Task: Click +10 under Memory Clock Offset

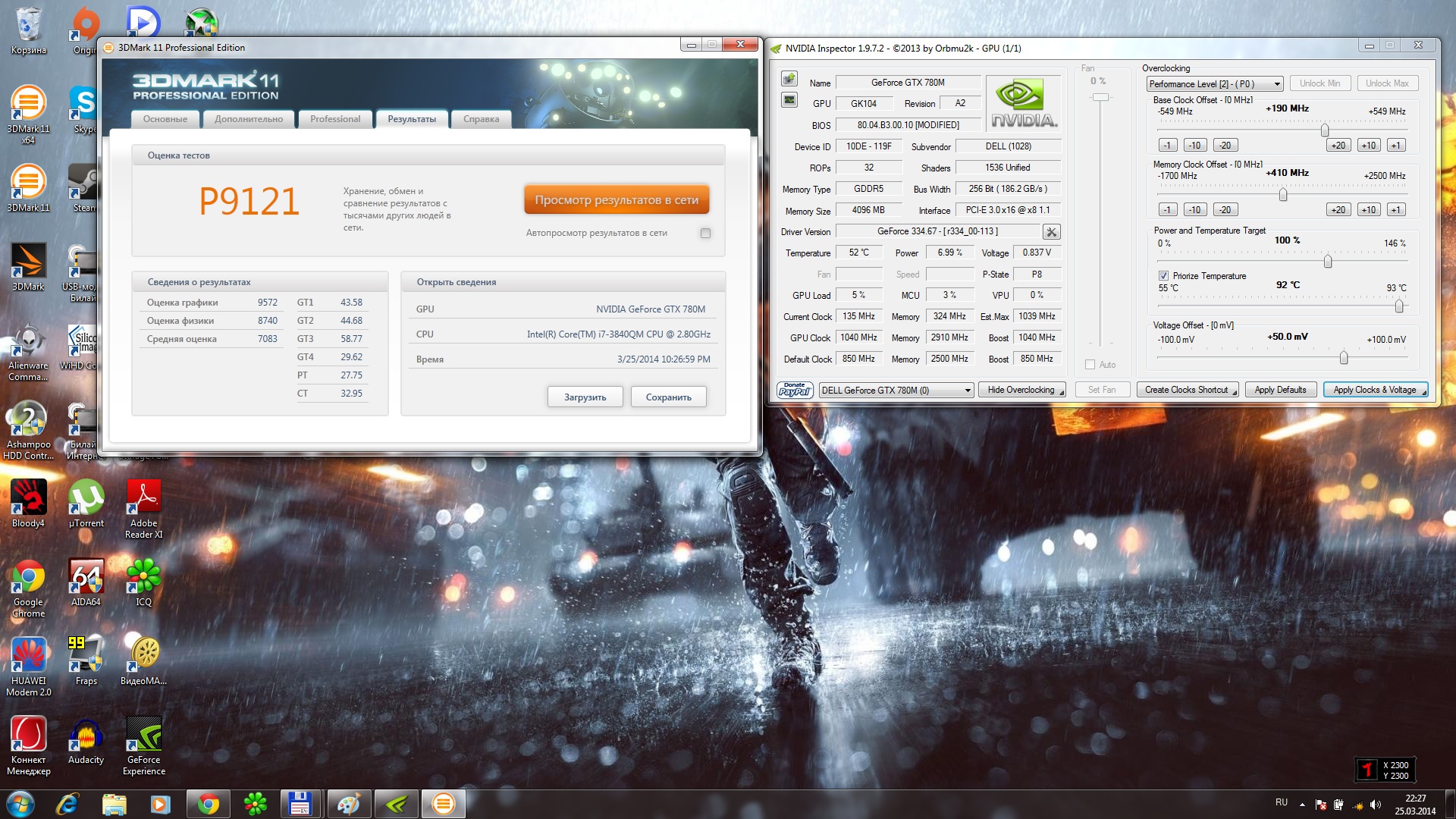Action: click(1369, 210)
